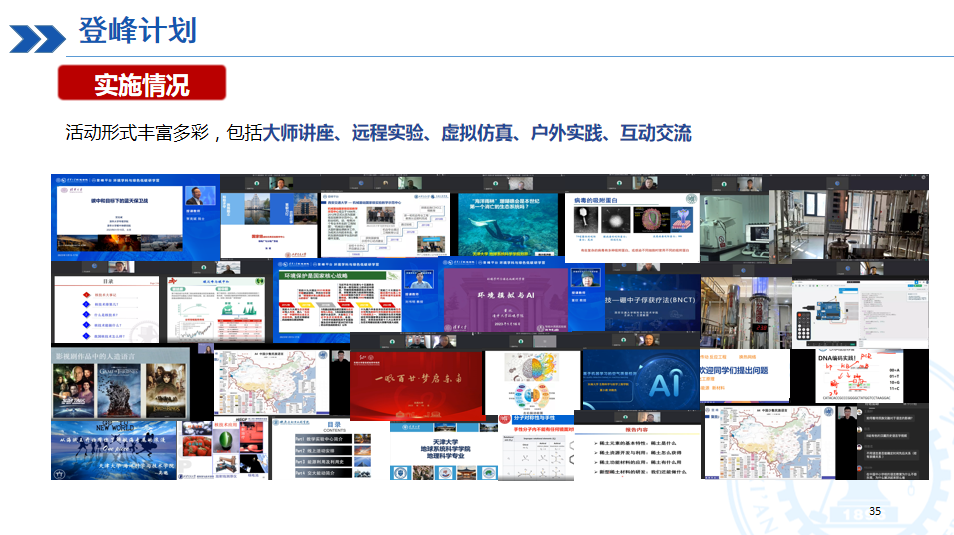Screen dimensions: 954x535
Task: Open the red 一眼百廿·梦启东南 slide
Action: click(417, 386)
